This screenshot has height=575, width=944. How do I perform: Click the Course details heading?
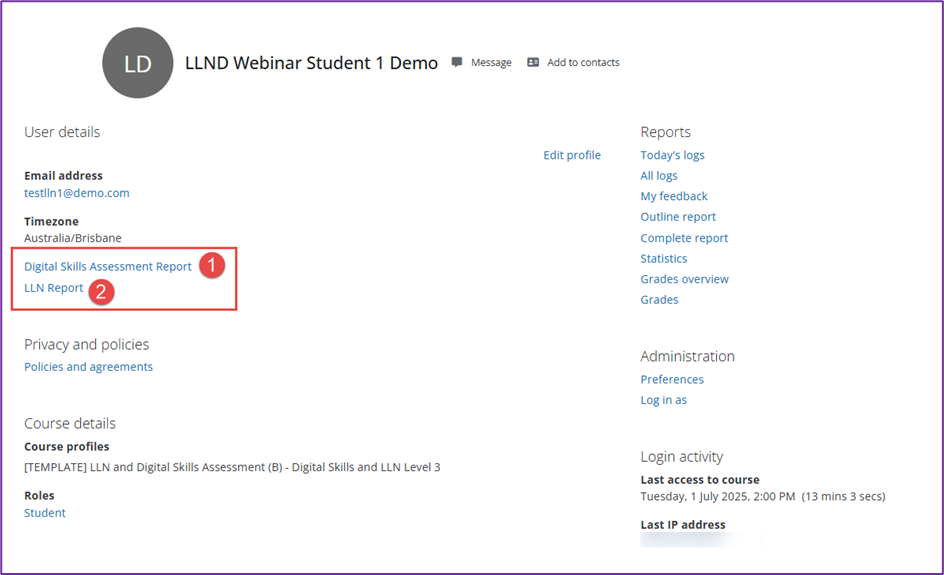70,423
